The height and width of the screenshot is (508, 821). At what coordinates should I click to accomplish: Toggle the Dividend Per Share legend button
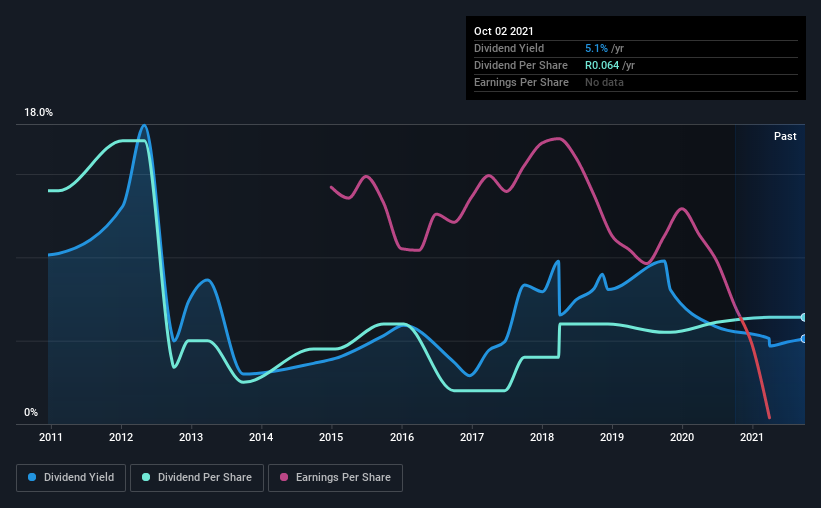coord(197,478)
